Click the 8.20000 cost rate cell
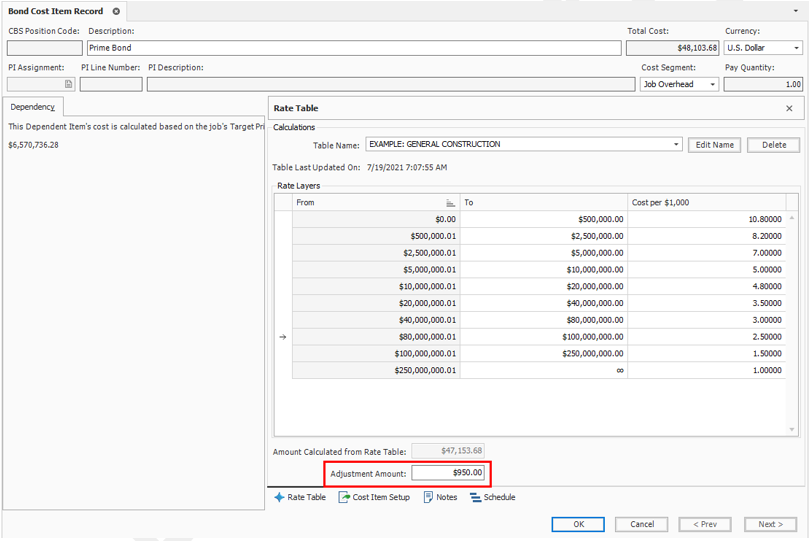 pos(706,236)
